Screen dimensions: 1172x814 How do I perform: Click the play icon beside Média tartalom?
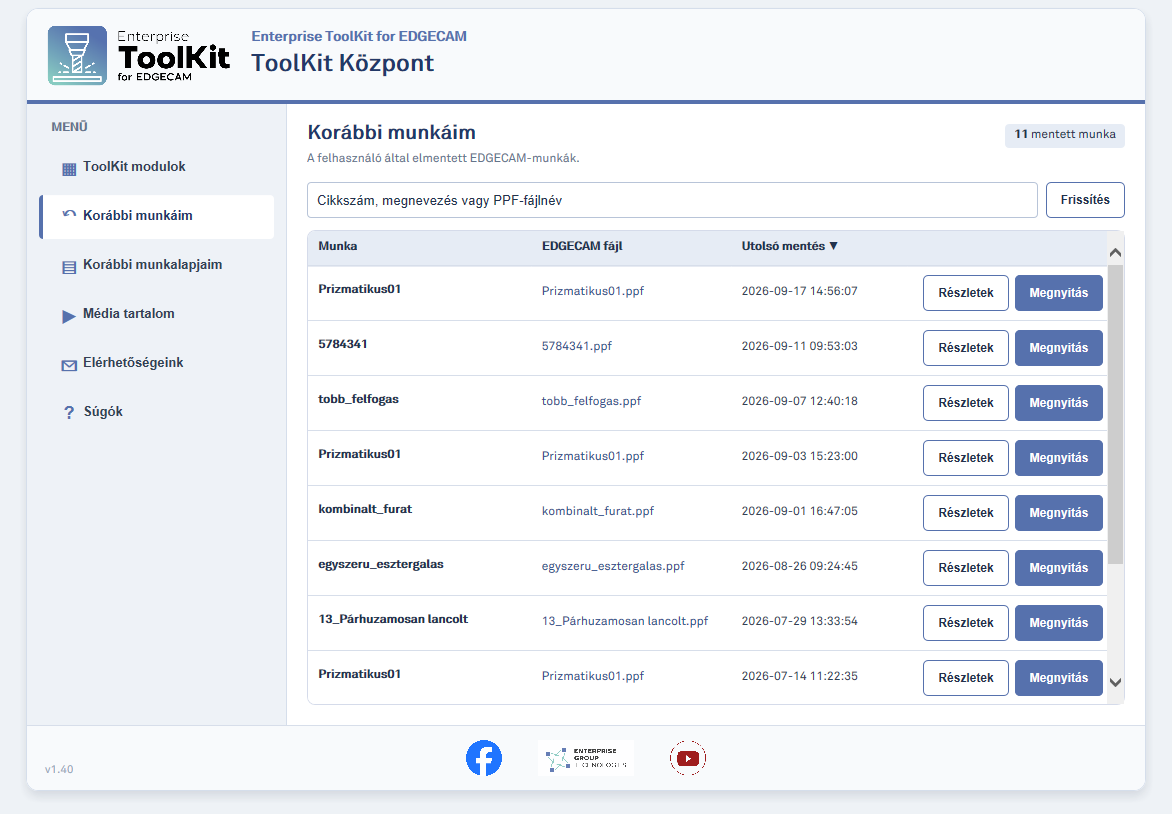pos(69,316)
